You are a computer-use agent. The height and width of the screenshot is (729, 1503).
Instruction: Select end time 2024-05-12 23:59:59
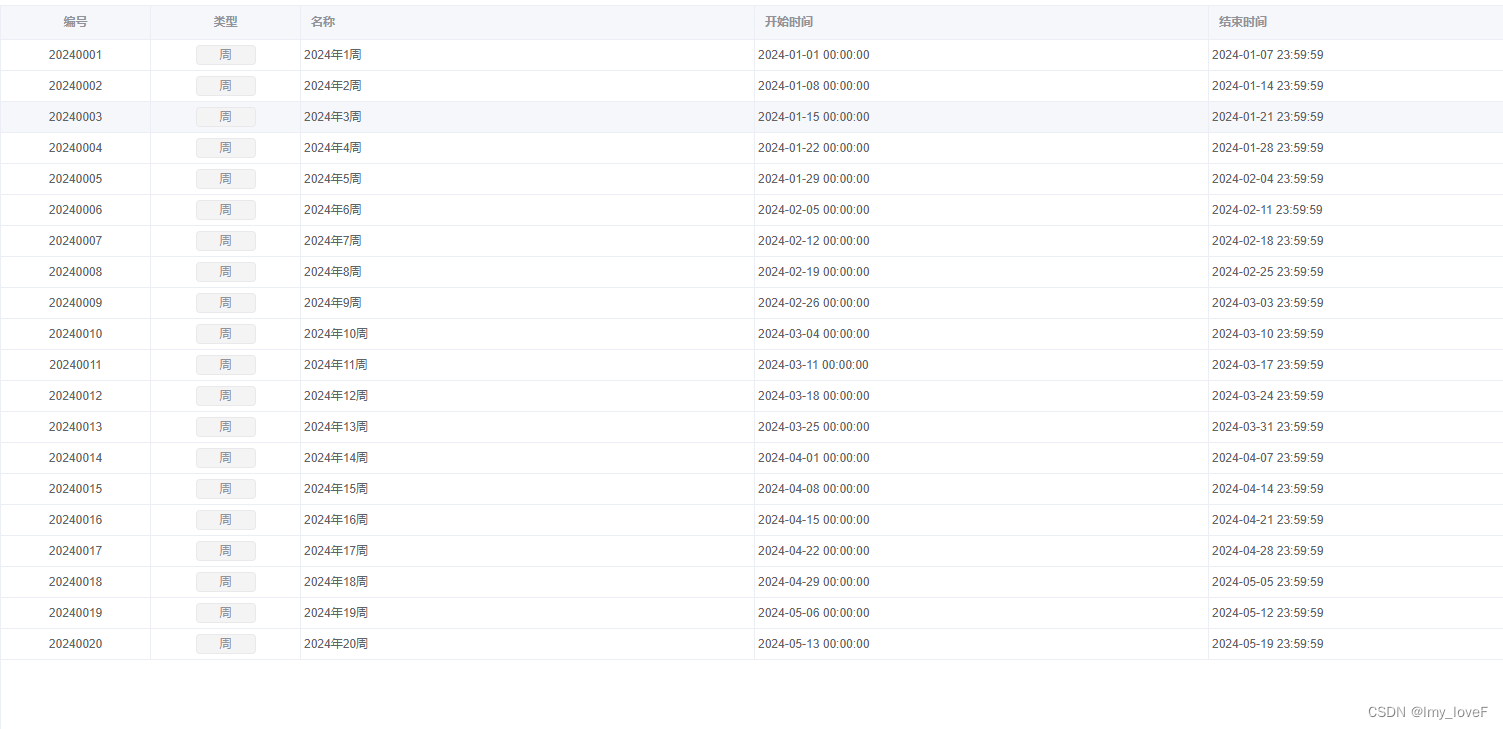[1268, 613]
